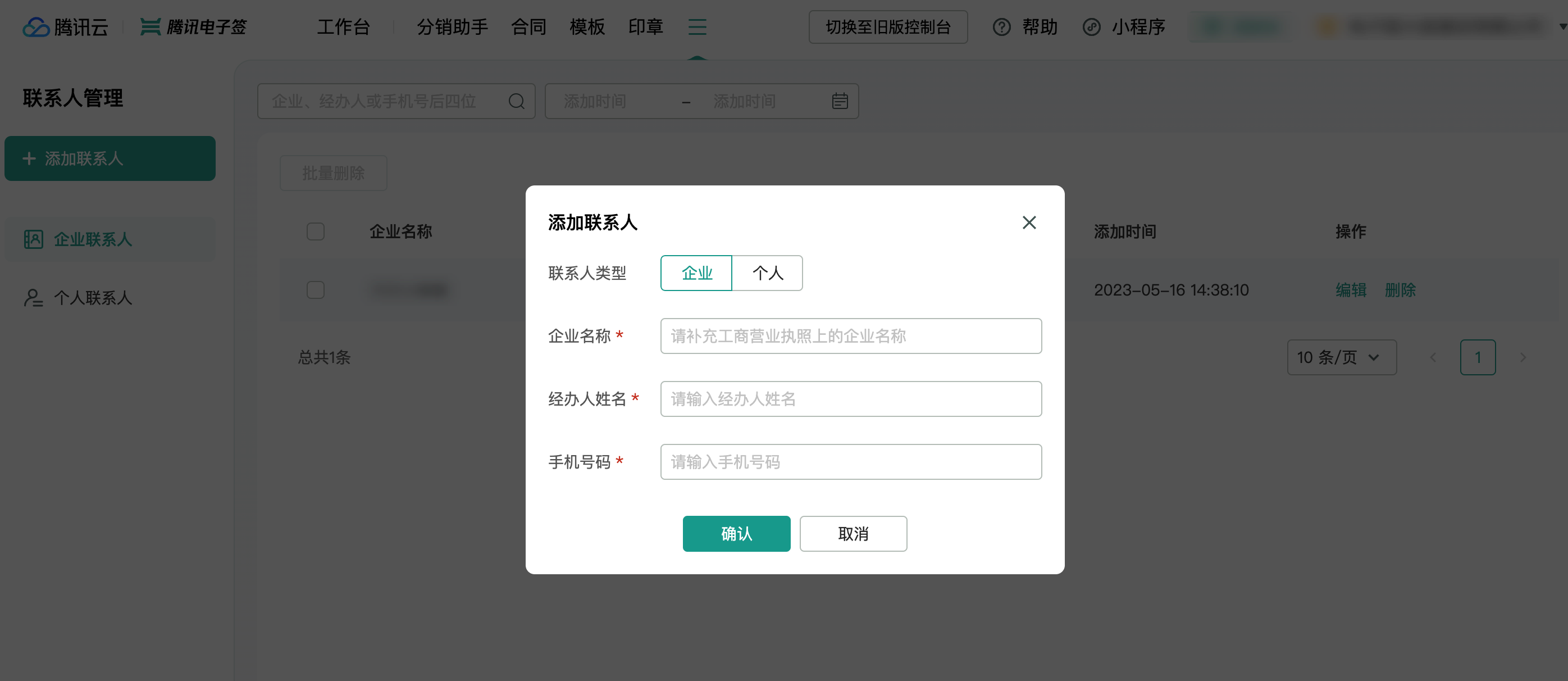Click the 企业名称 column header

[x=400, y=231]
